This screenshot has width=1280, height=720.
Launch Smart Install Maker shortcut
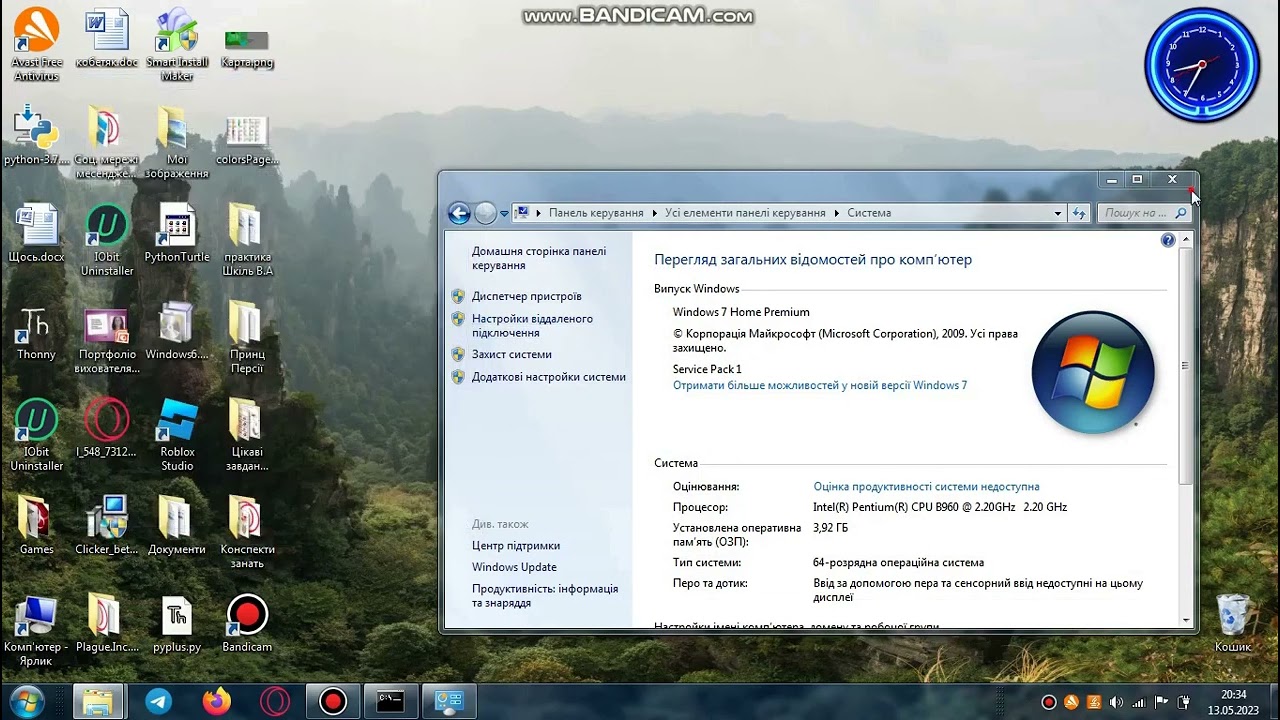coord(177,44)
